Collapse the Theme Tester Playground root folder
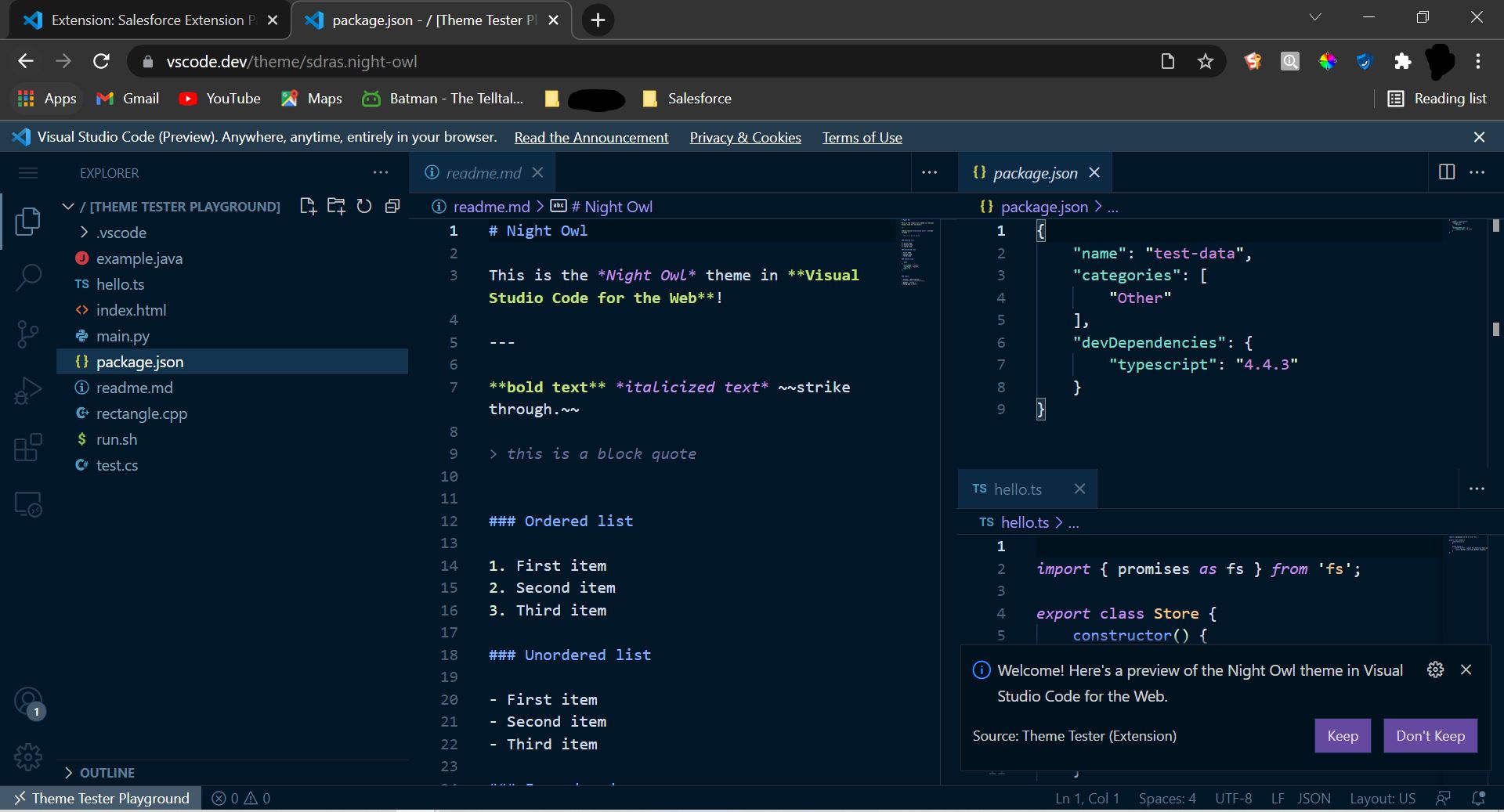 (x=172, y=207)
